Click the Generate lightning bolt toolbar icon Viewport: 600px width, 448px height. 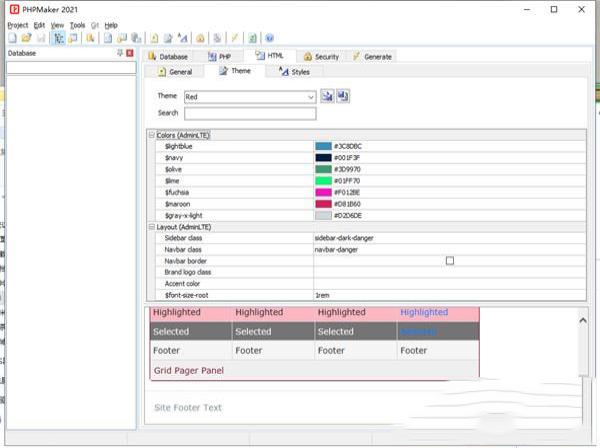click(x=235, y=38)
